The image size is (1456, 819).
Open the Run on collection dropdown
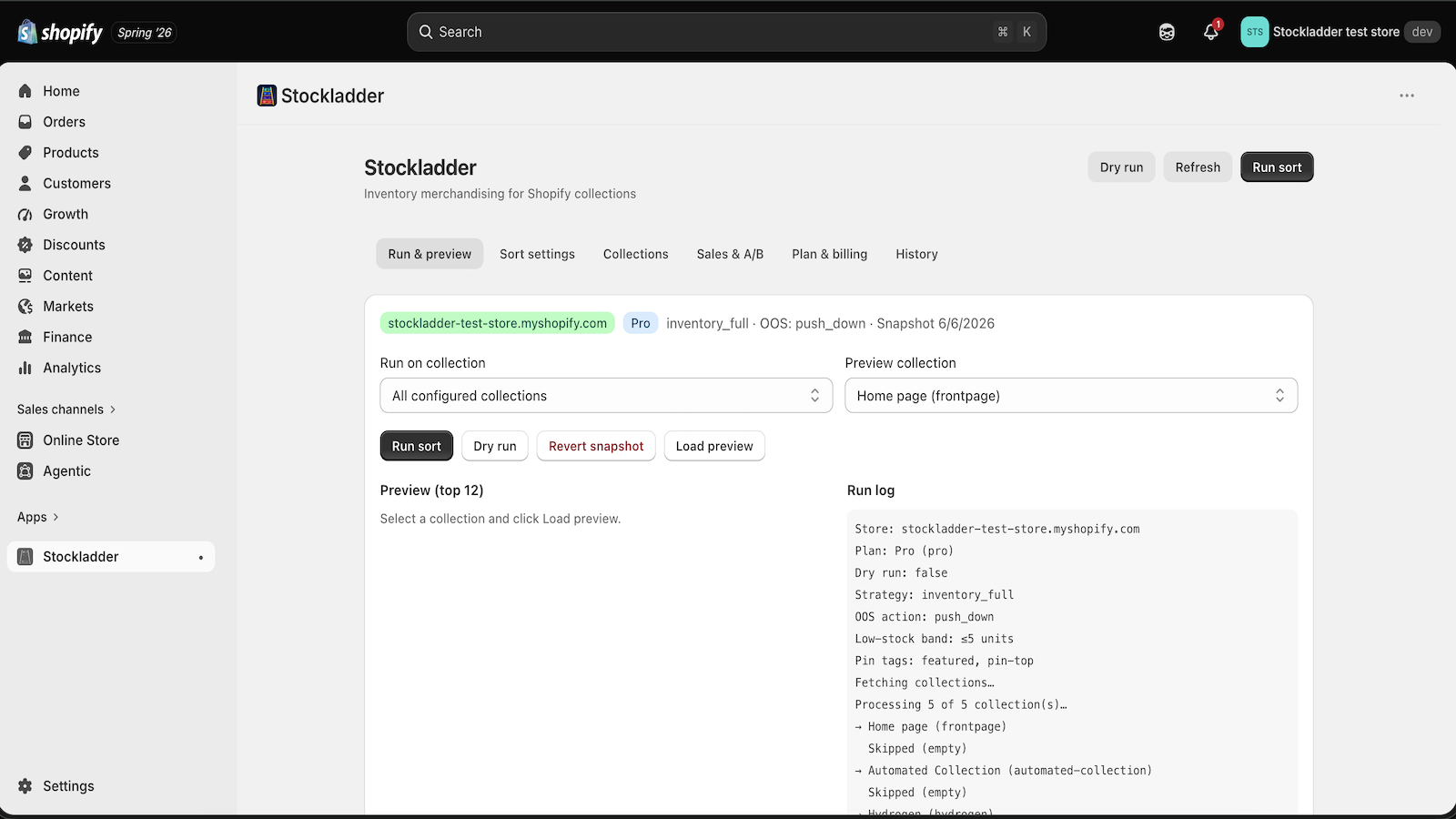click(606, 396)
